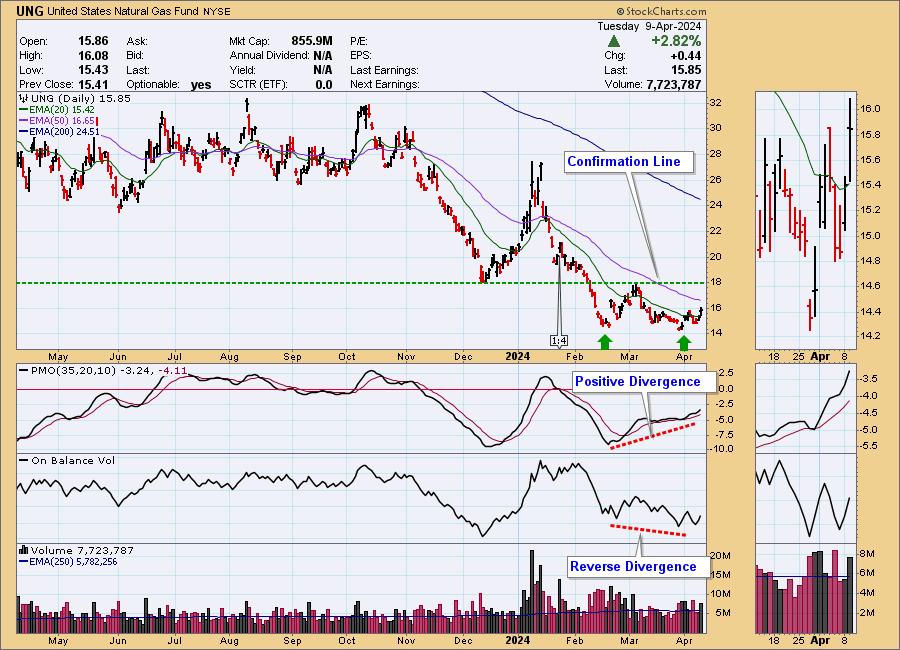Select the UNG ticker symbol in the title

pyautogui.click(x=30, y=11)
